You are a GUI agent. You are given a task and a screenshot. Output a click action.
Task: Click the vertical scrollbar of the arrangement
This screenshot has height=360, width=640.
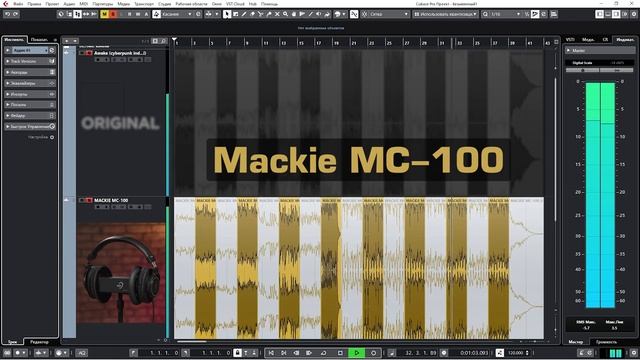556,149
